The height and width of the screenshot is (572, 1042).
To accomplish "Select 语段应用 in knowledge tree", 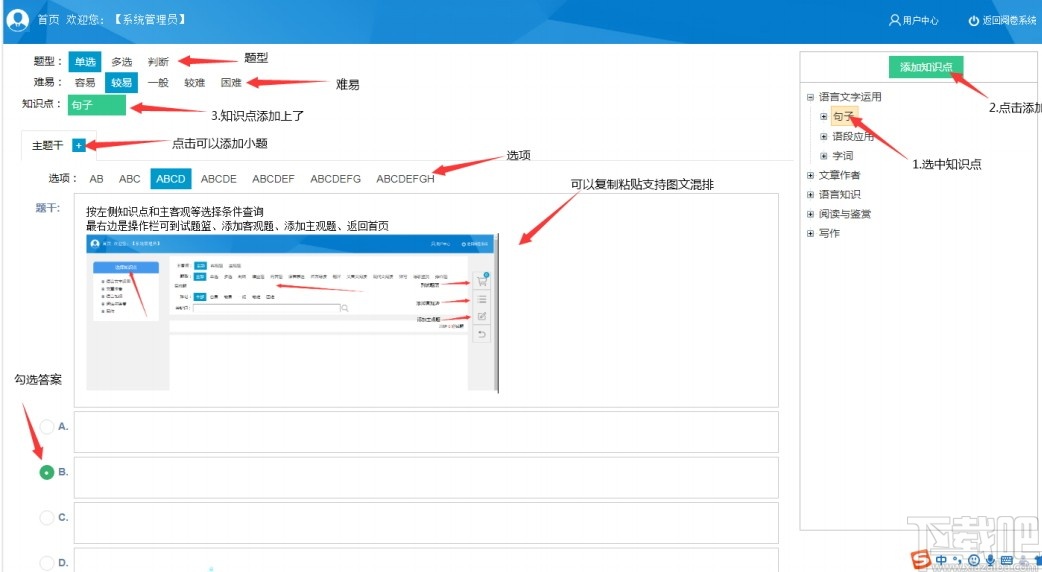I will point(853,136).
